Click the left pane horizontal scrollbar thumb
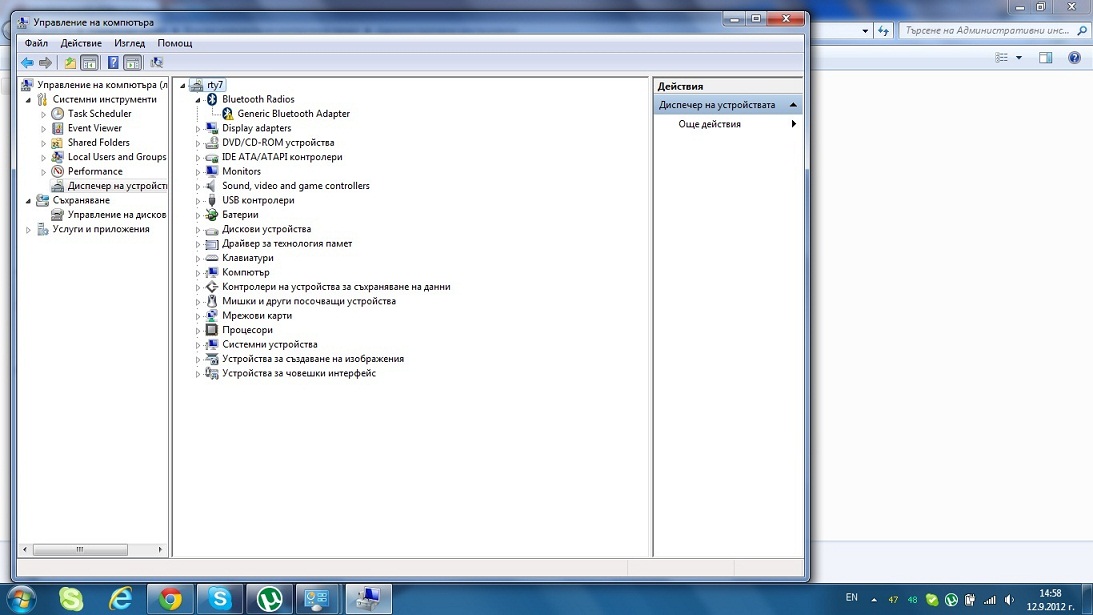1093x615 pixels. [80, 549]
